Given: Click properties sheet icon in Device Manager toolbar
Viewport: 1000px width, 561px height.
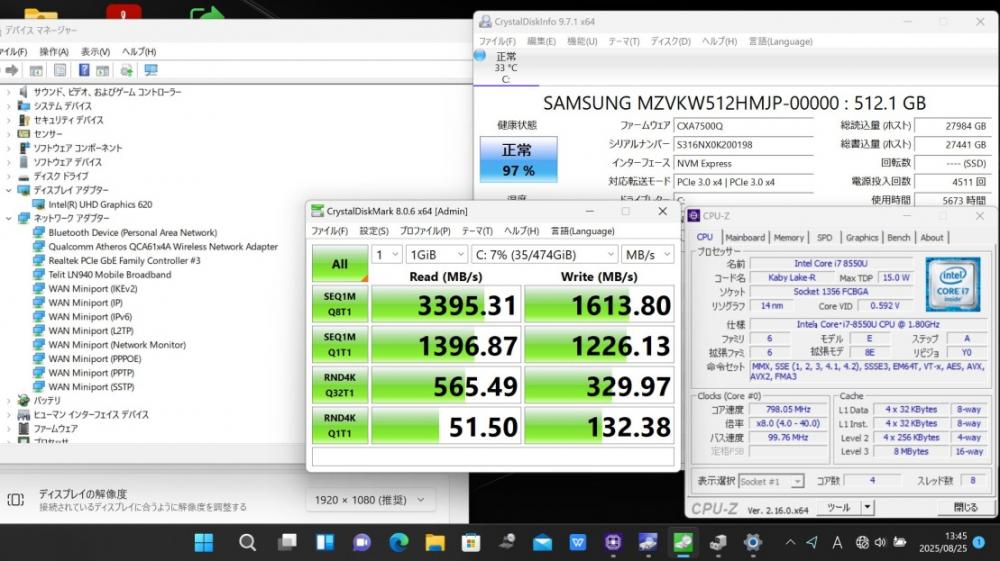Looking at the screenshot, I should 60,70.
